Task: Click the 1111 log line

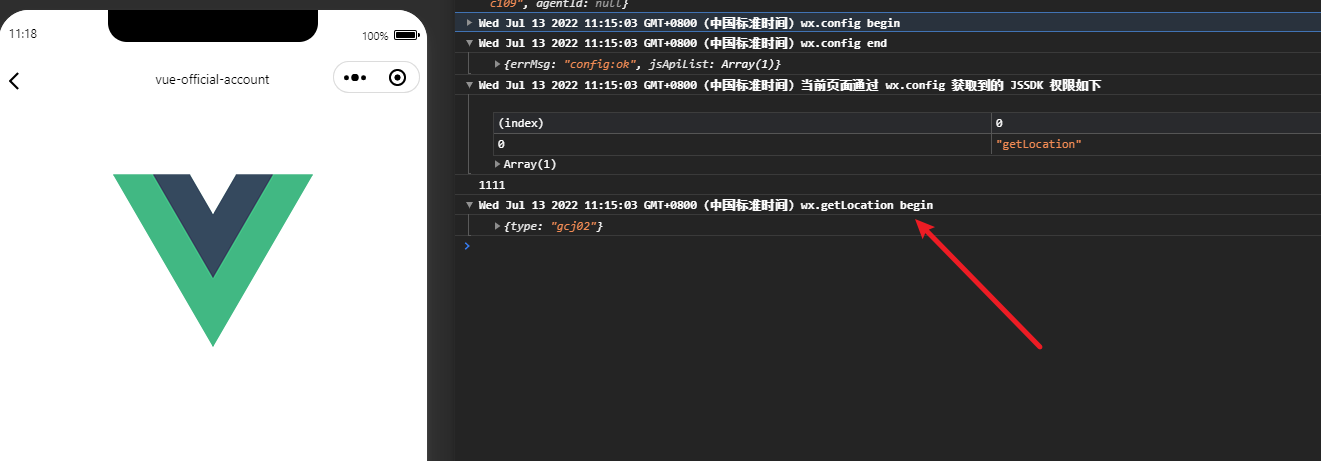Action: (492, 185)
